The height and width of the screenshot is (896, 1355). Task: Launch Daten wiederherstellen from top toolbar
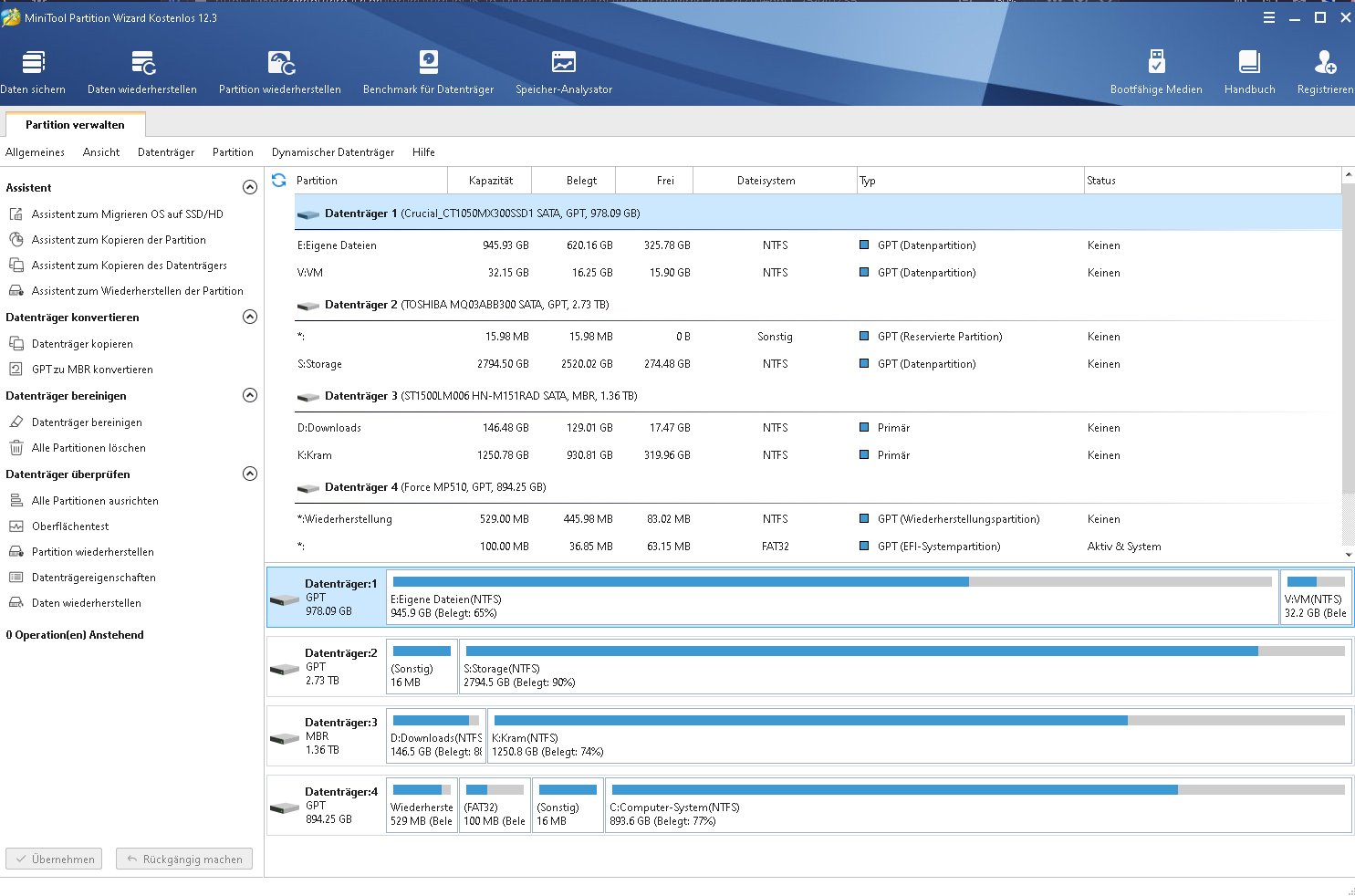coord(142,71)
